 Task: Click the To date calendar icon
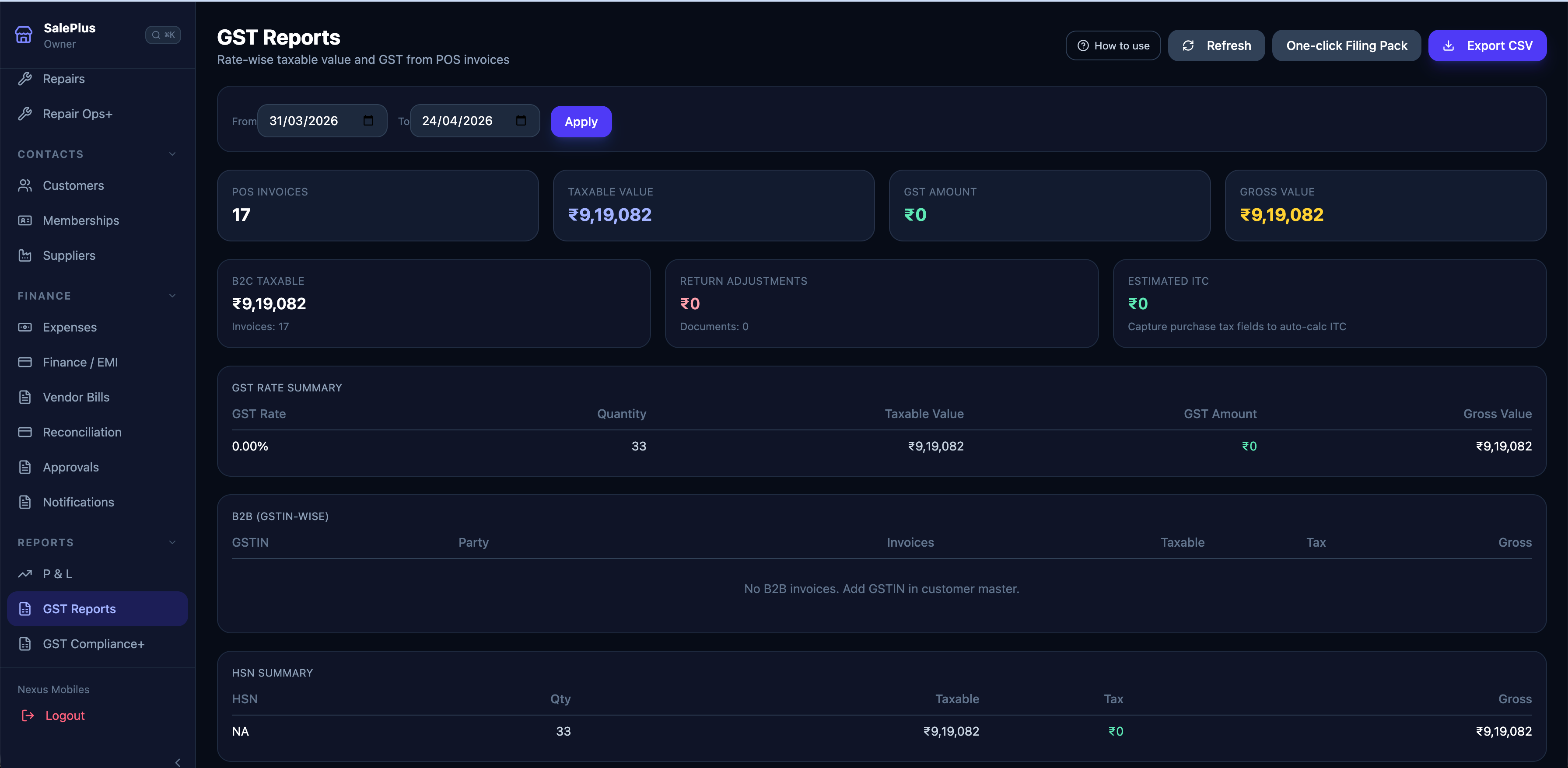pos(521,121)
